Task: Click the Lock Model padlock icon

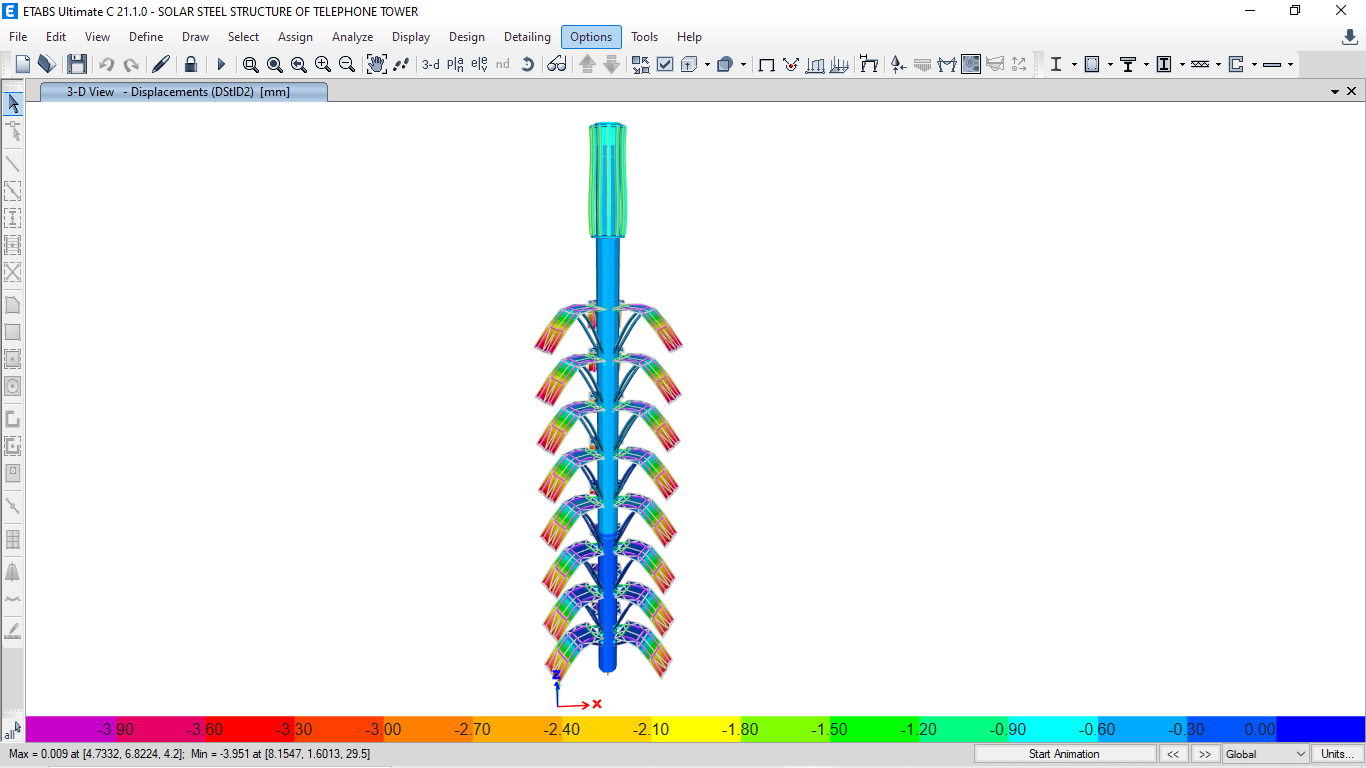Action: click(191, 63)
